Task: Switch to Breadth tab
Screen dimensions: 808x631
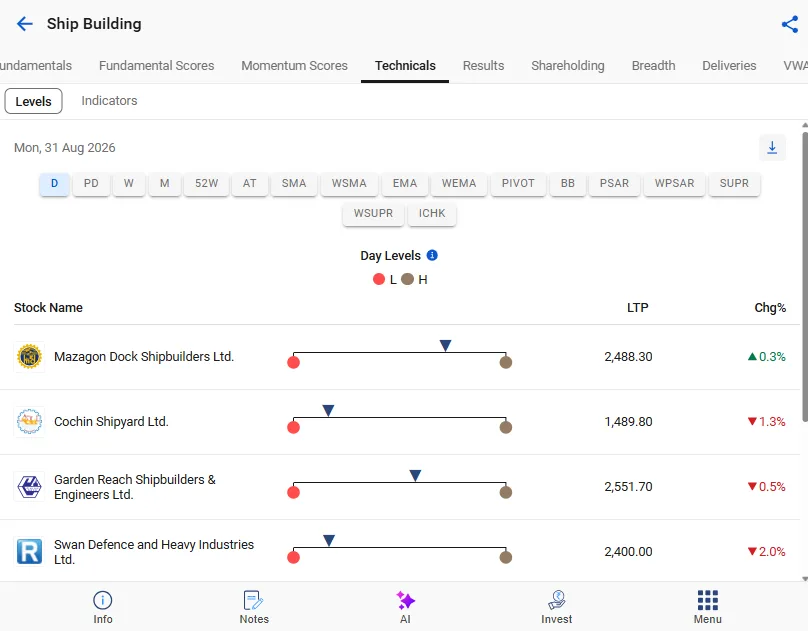Action: [653, 65]
